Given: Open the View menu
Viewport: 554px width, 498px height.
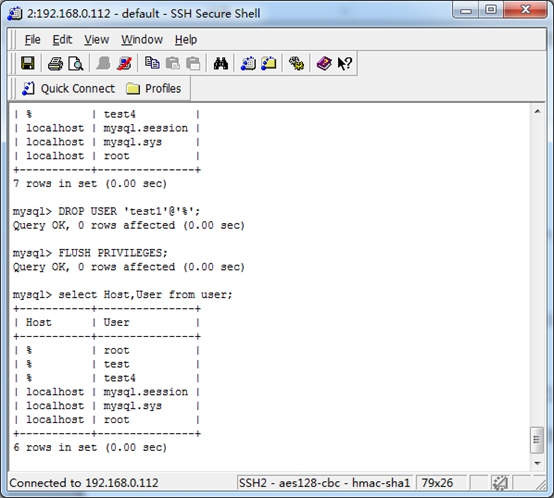Looking at the screenshot, I should pyautogui.click(x=96, y=40).
